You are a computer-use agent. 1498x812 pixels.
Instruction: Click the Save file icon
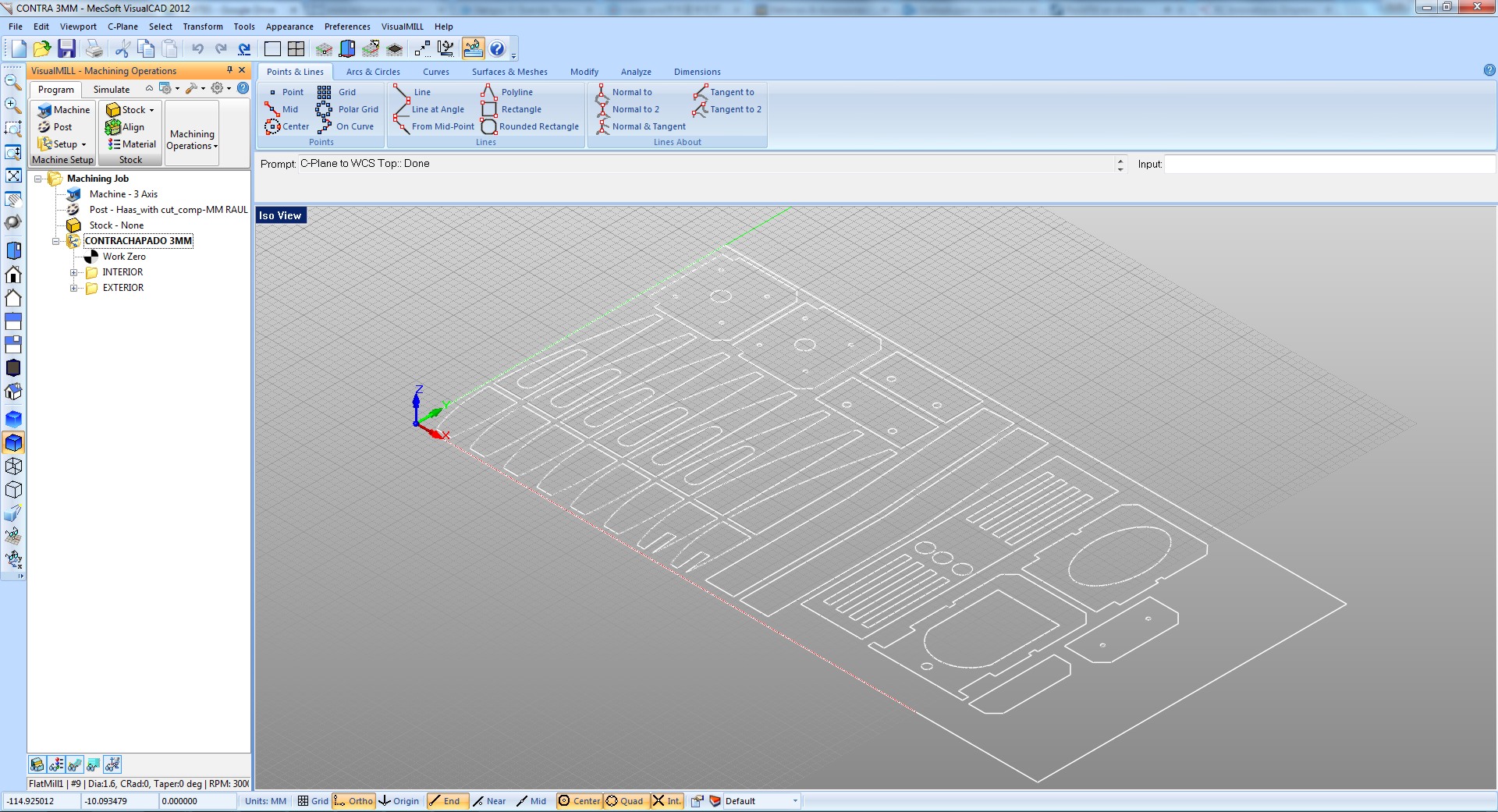coord(66,49)
